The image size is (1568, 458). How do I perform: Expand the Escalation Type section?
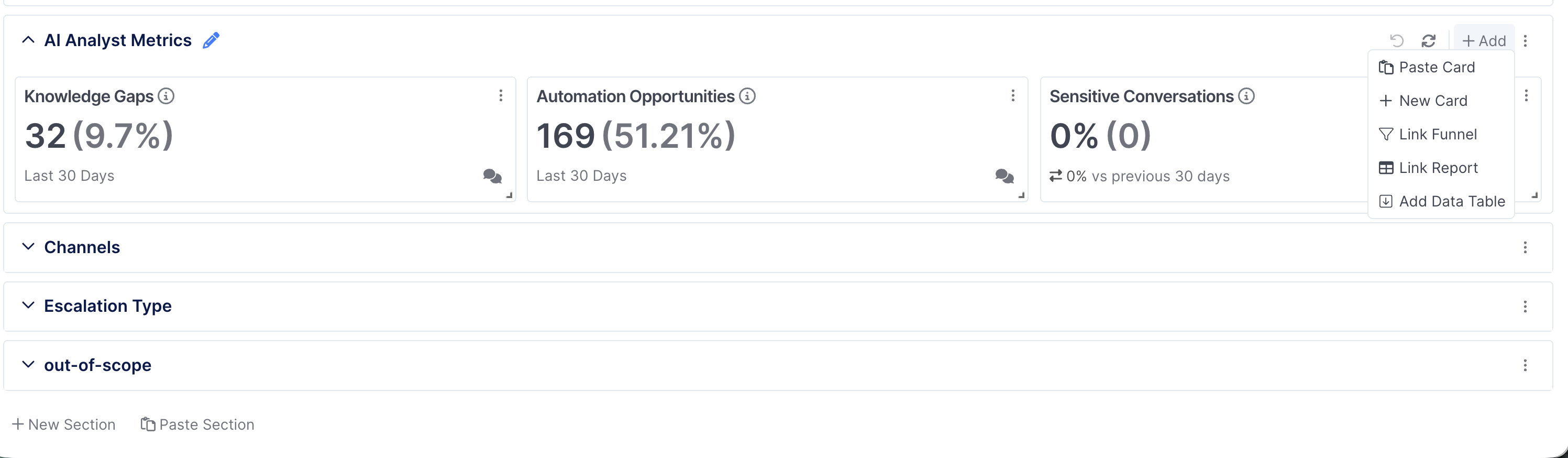(28, 305)
